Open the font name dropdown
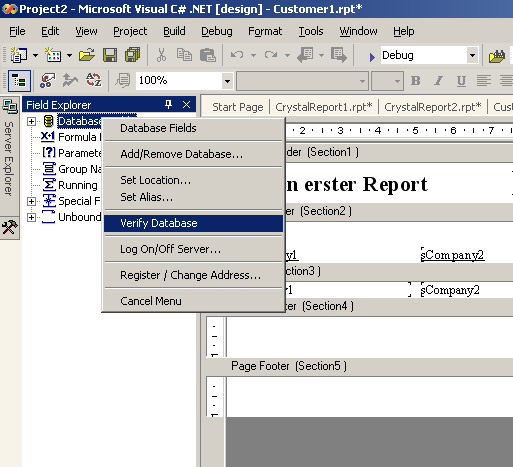 pyautogui.click(x=362, y=81)
